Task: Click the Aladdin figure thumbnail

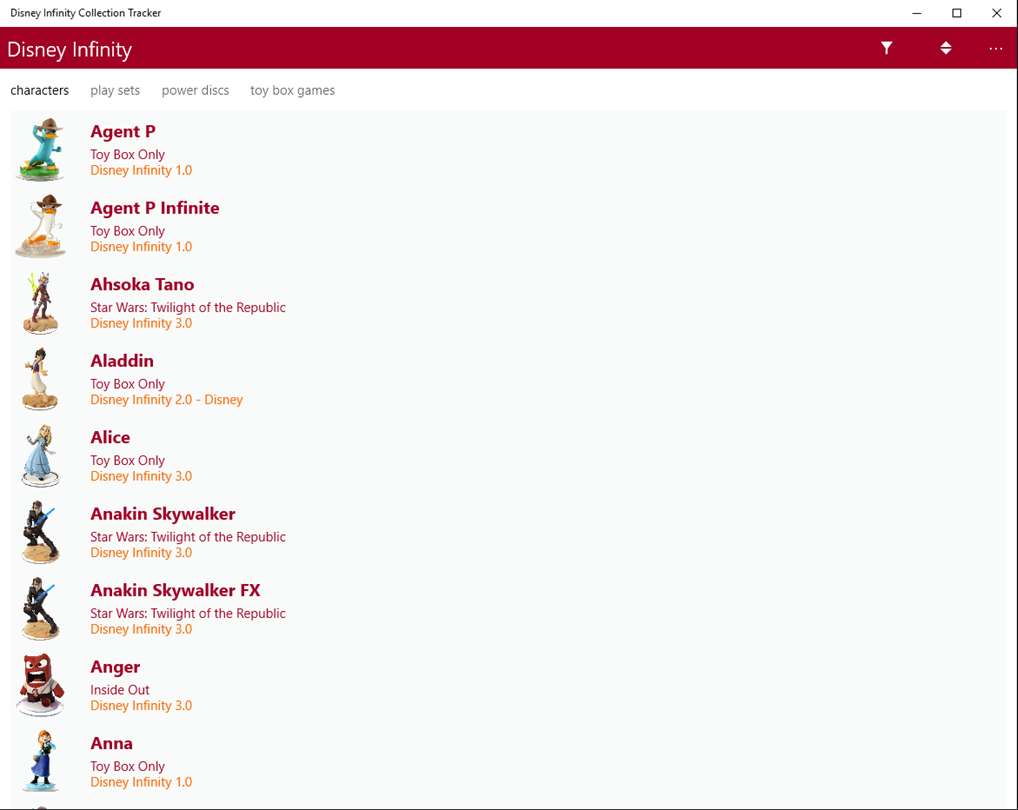Action: pyautogui.click(x=41, y=379)
